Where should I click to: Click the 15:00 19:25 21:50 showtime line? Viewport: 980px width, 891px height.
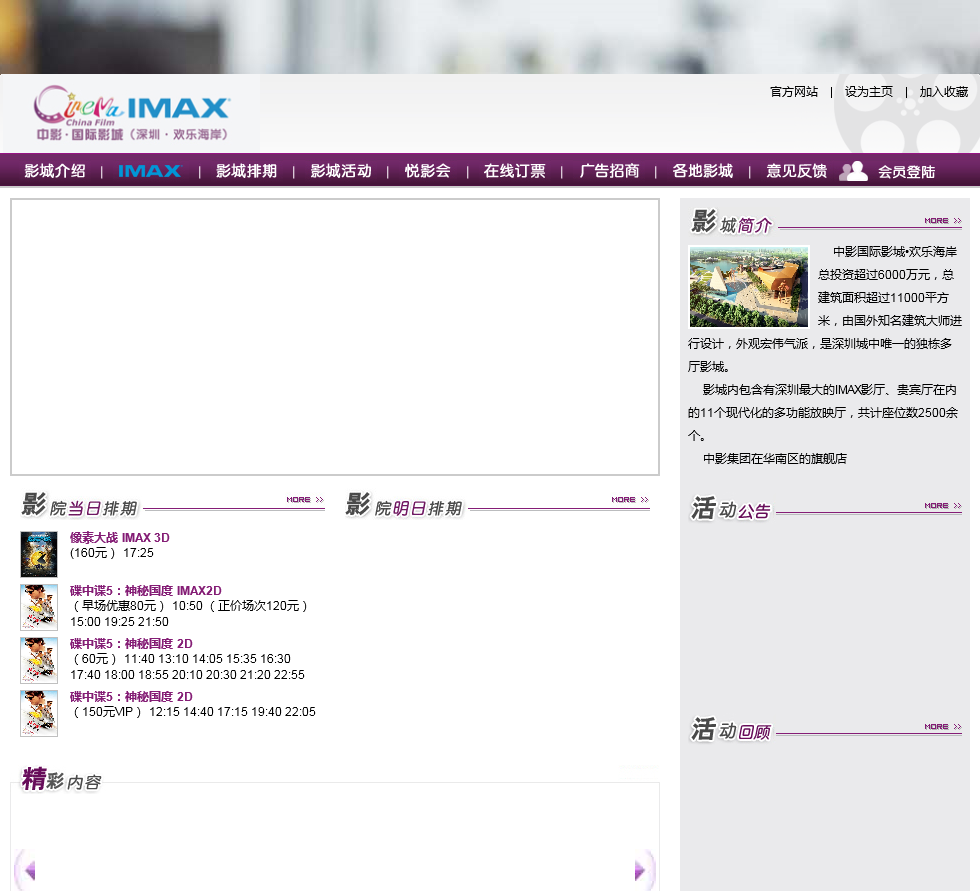pyautogui.click(x=119, y=622)
